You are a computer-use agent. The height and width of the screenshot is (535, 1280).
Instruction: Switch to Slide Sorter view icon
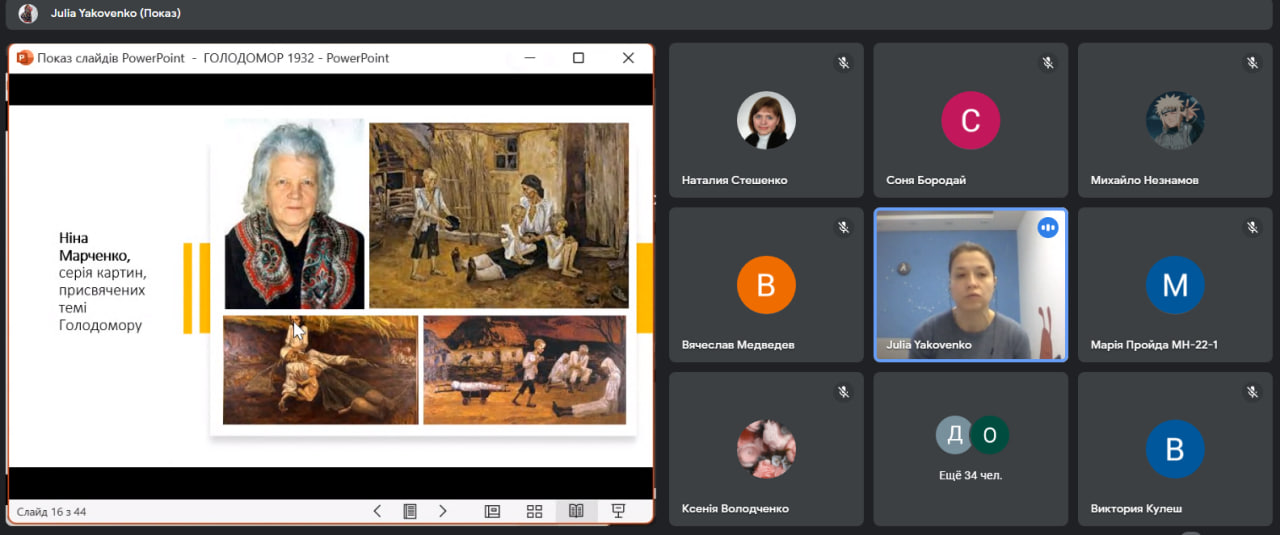pos(534,511)
